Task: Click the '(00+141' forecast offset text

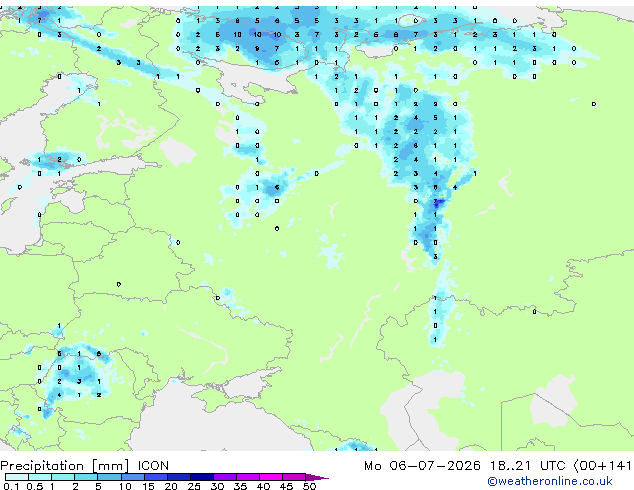Action: [602, 466]
